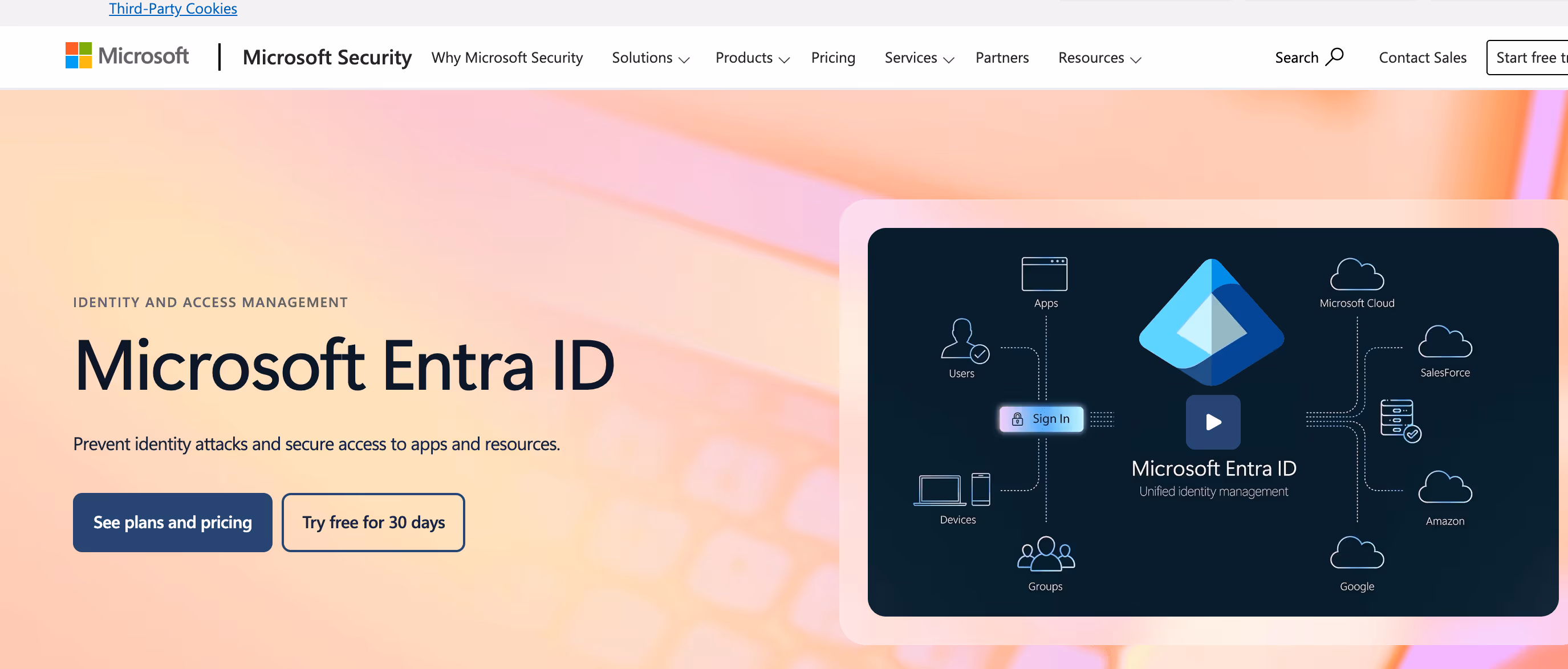Open the Pricing menu item
This screenshot has height=669, width=1568.
point(832,58)
